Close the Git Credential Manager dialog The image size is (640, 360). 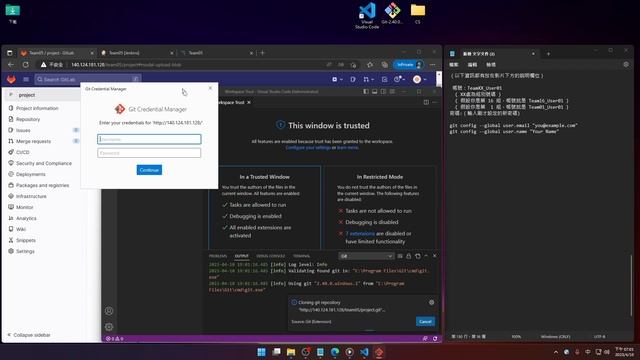click(210, 88)
